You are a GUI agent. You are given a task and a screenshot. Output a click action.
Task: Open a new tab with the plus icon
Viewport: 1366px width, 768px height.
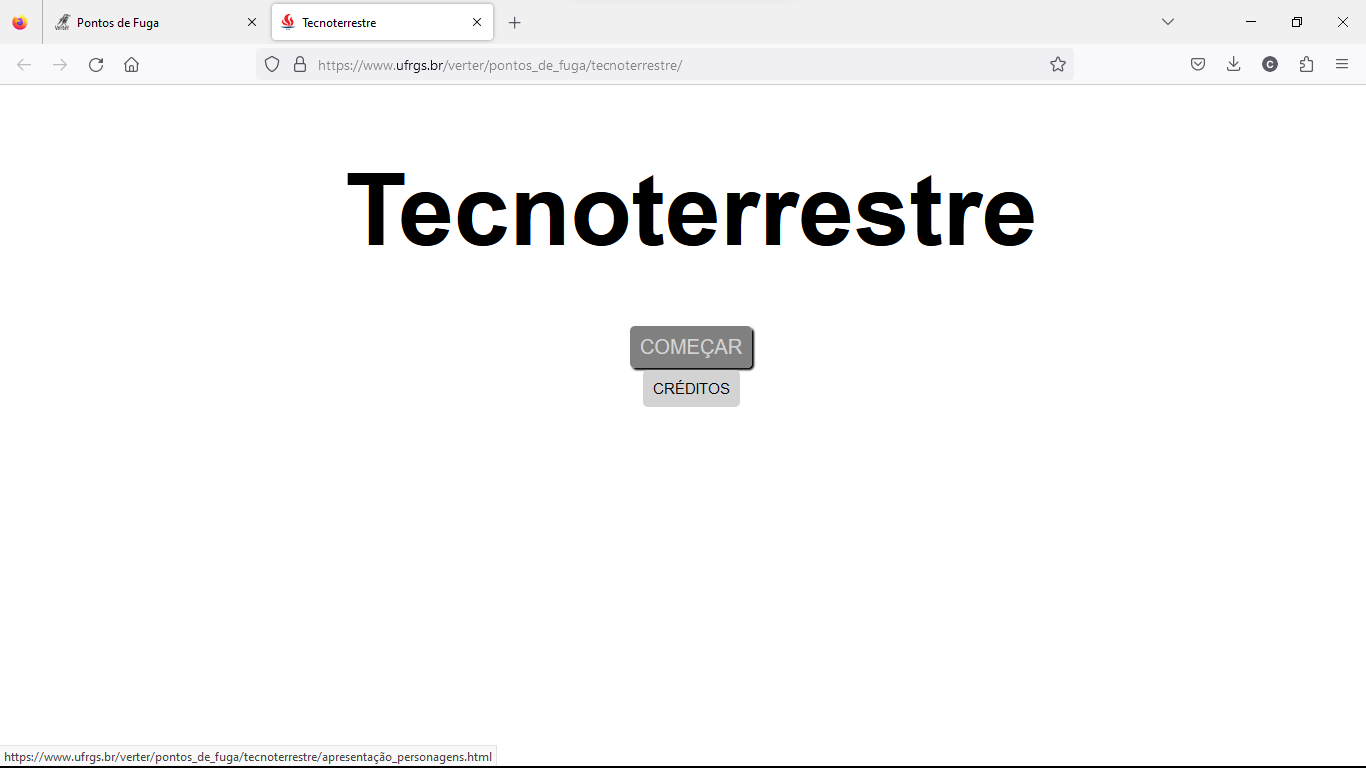[514, 22]
